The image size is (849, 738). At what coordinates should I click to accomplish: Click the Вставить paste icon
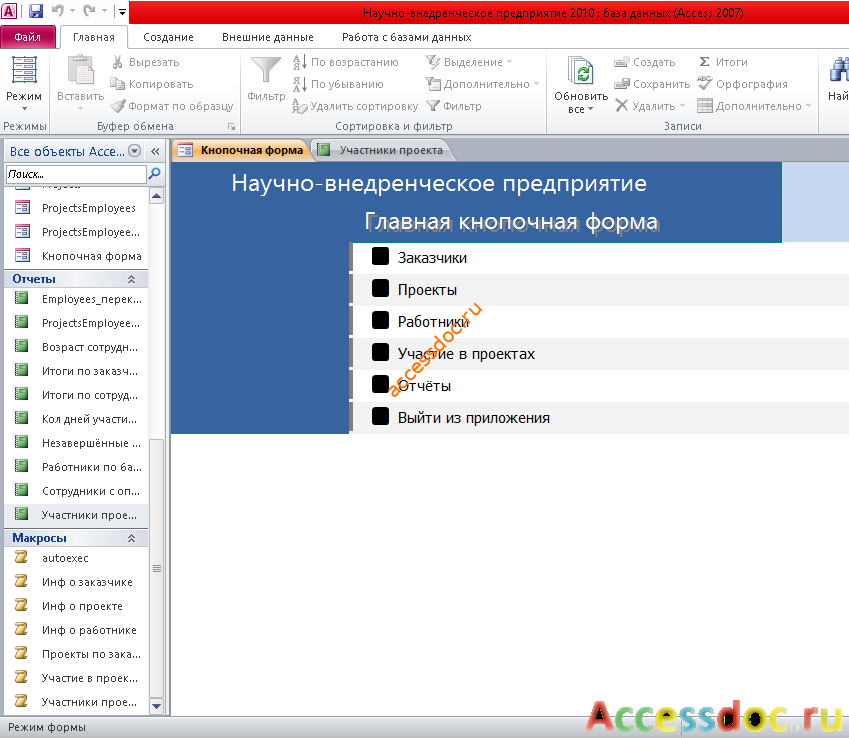point(81,70)
